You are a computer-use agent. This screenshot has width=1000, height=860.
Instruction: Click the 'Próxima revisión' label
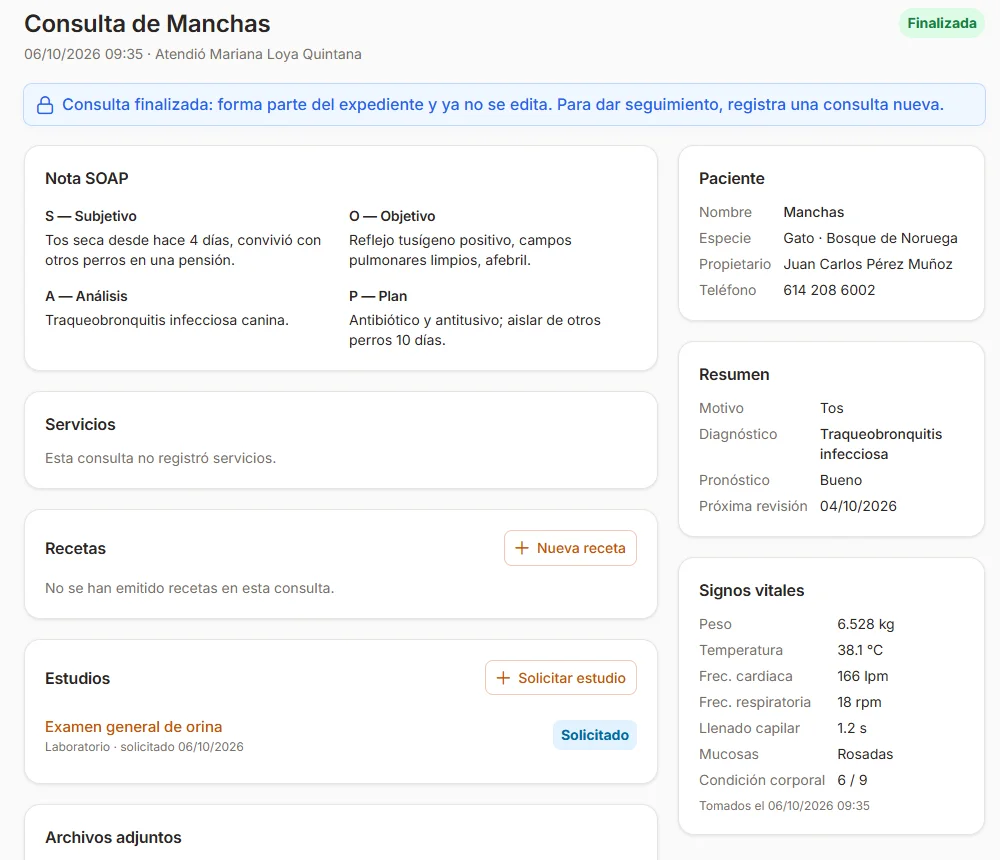point(753,507)
